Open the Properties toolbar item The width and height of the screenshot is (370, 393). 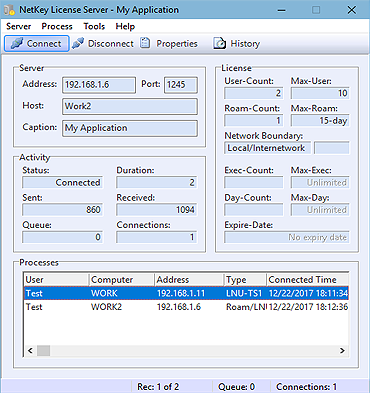pyautogui.click(x=169, y=44)
